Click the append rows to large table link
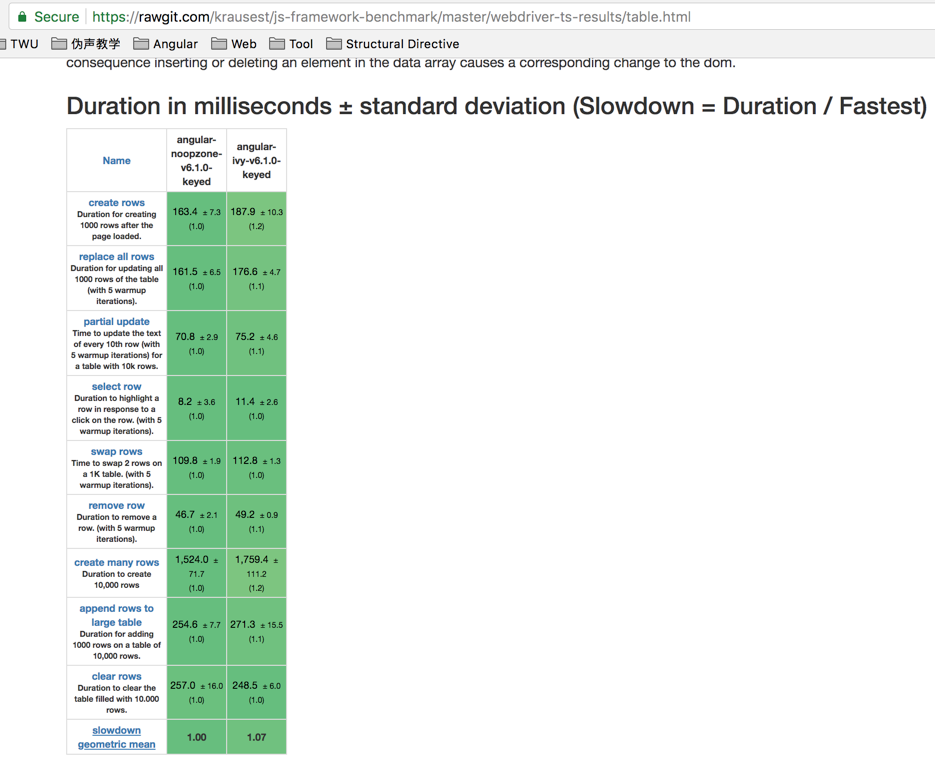 click(x=116, y=615)
